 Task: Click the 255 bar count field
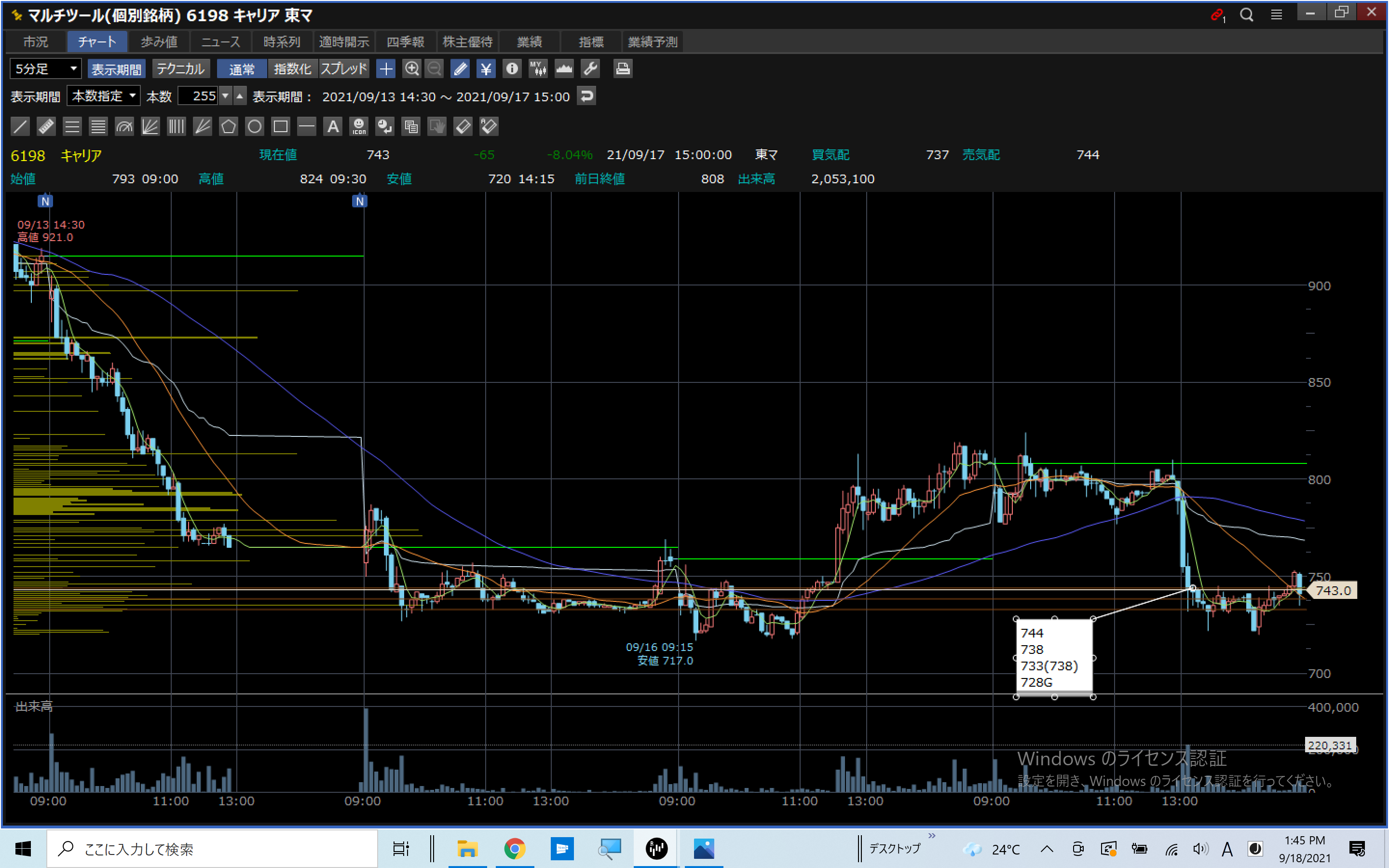pyautogui.click(x=198, y=96)
